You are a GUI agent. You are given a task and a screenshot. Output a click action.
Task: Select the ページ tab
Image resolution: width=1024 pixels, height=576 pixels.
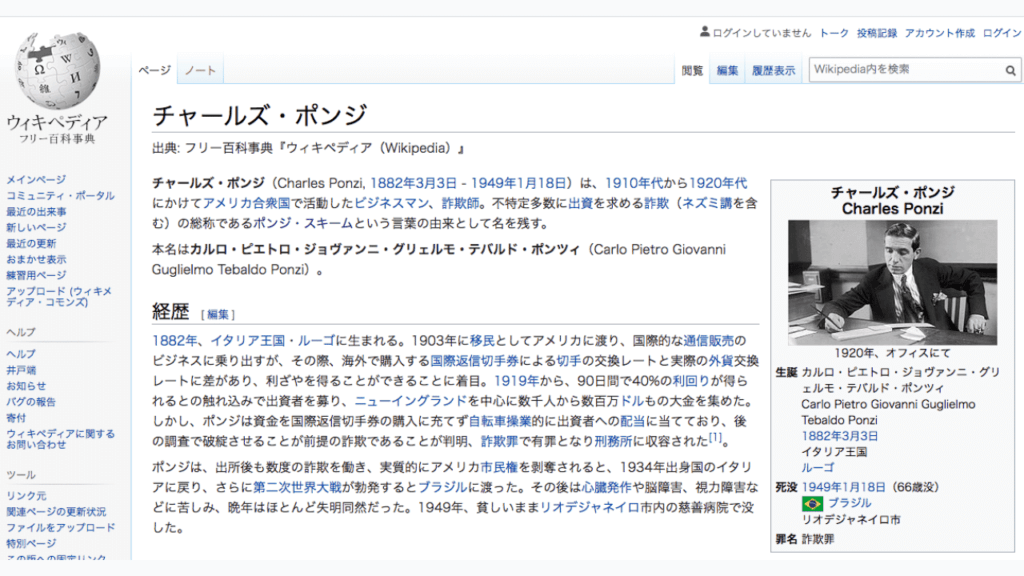click(x=155, y=70)
